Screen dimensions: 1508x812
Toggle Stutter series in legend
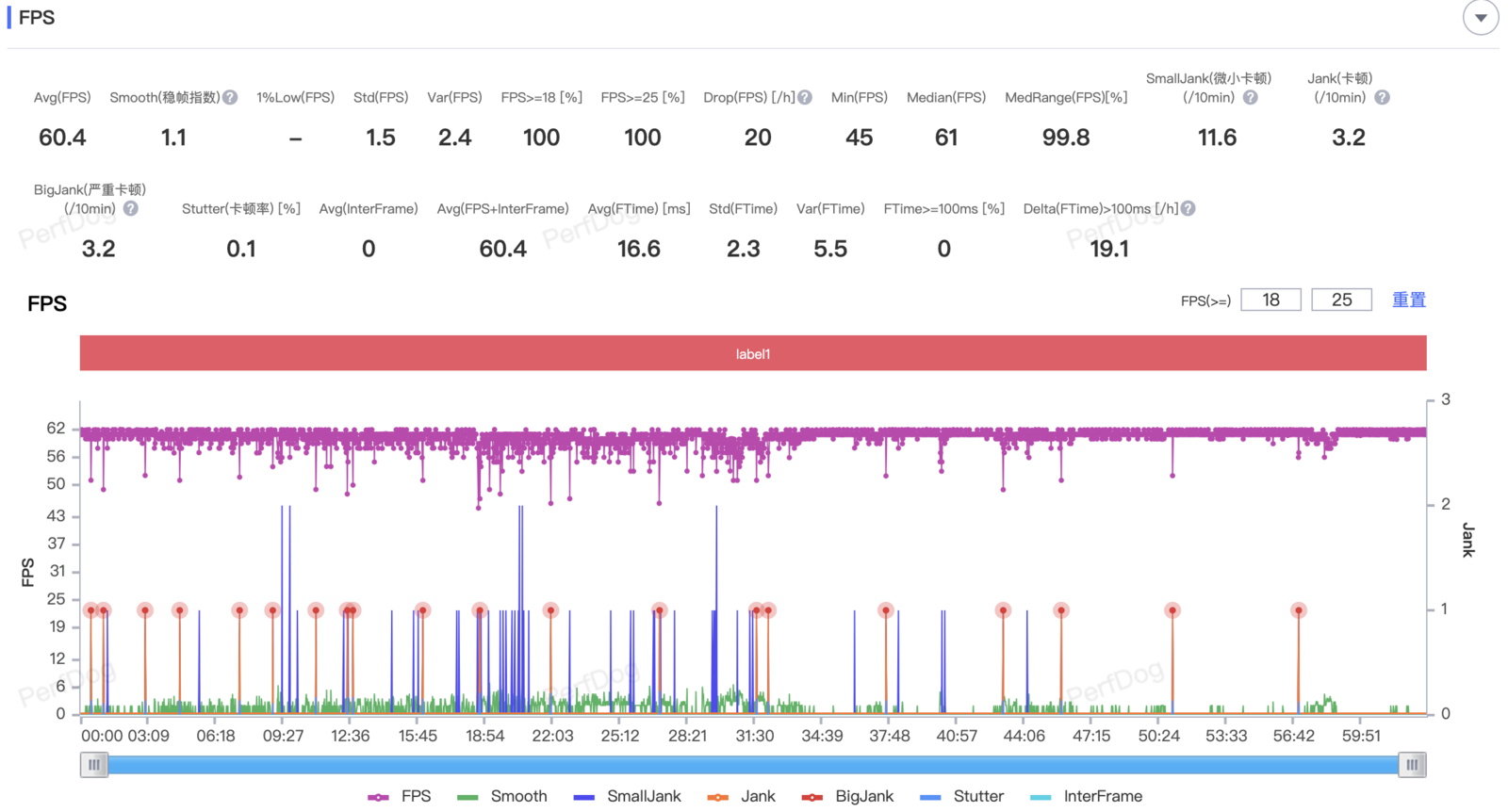pyautogui.click(x=962, y=796)
